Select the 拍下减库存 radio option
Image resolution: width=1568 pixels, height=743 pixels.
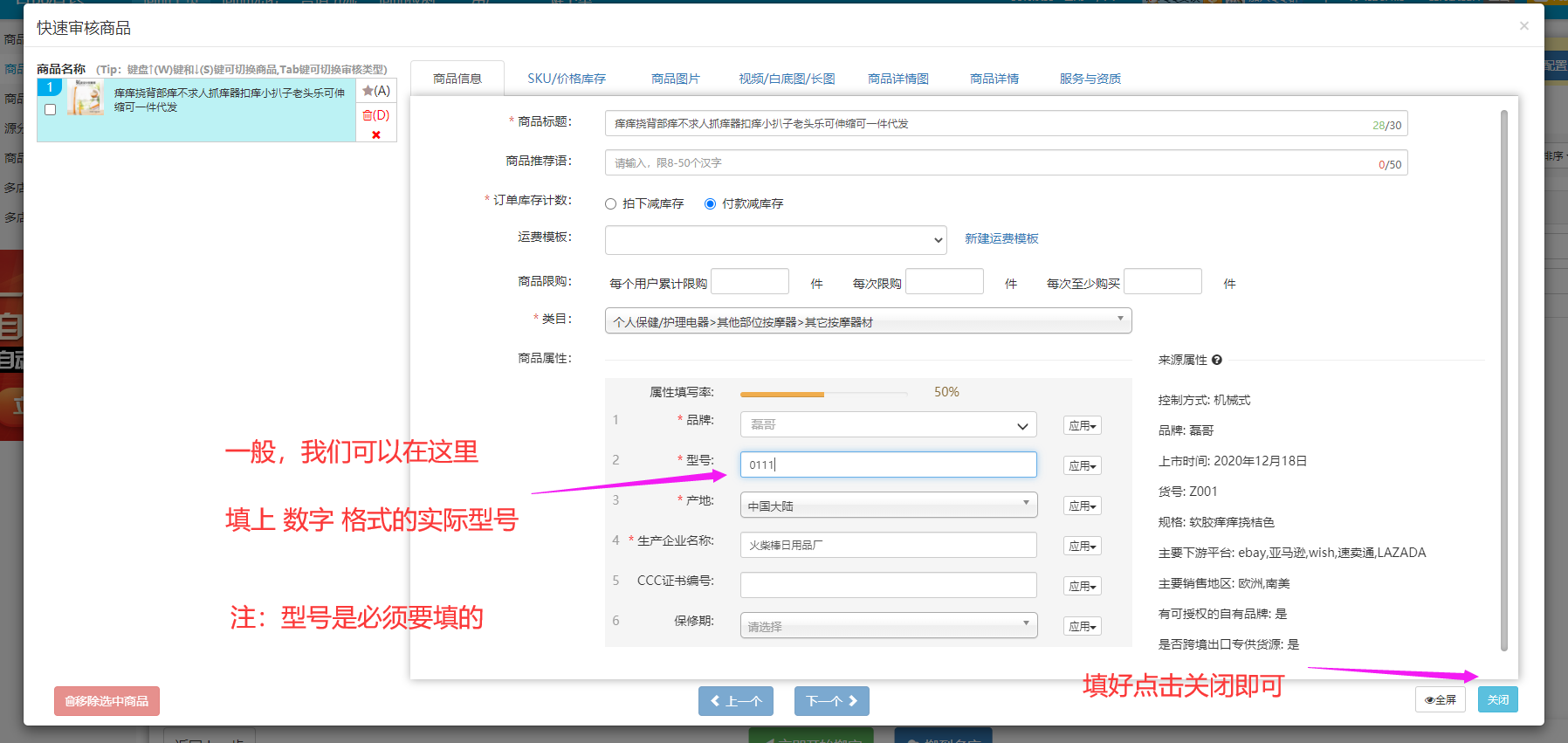tap(611, 204)
